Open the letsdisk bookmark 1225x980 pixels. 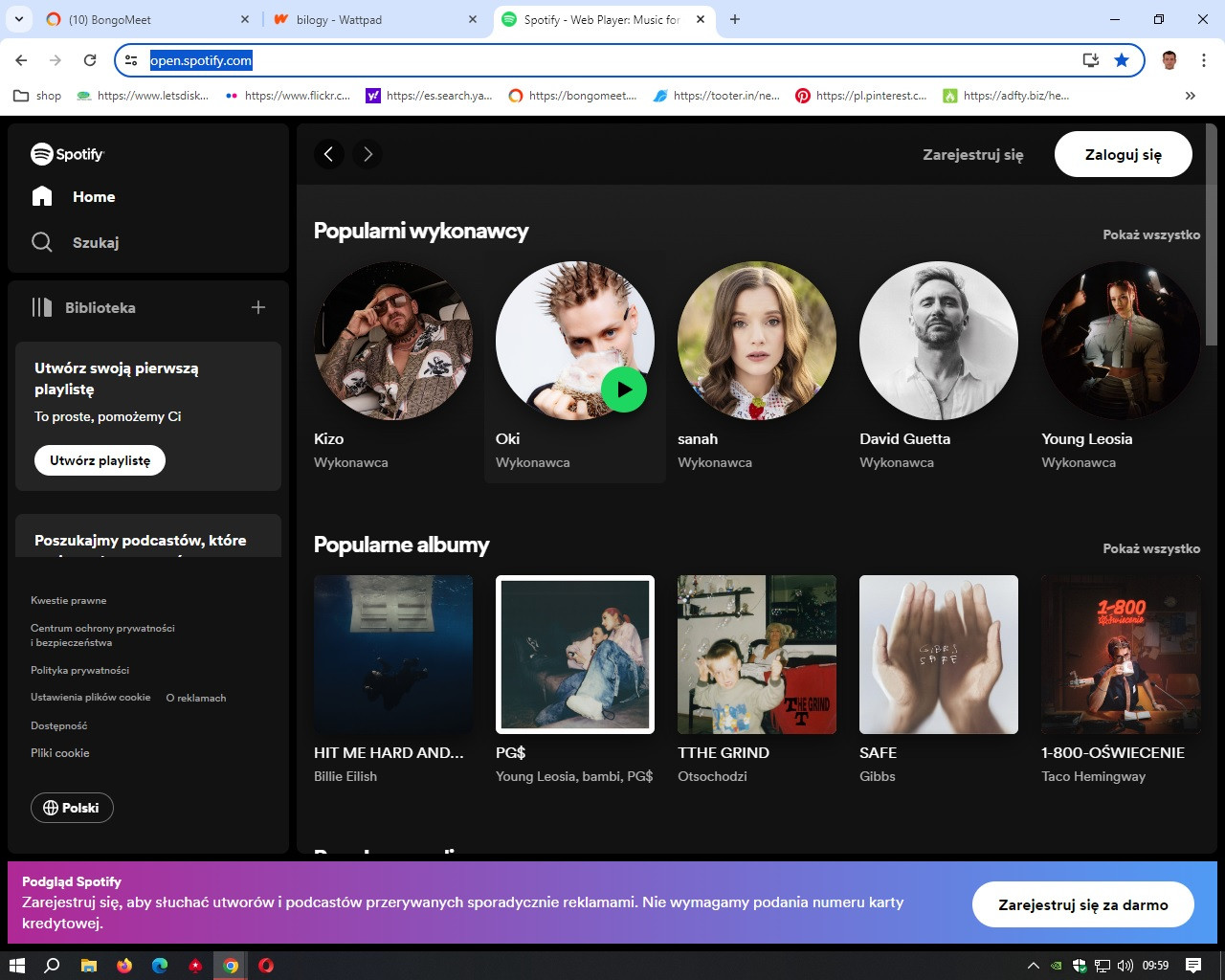tap(143, 96)
